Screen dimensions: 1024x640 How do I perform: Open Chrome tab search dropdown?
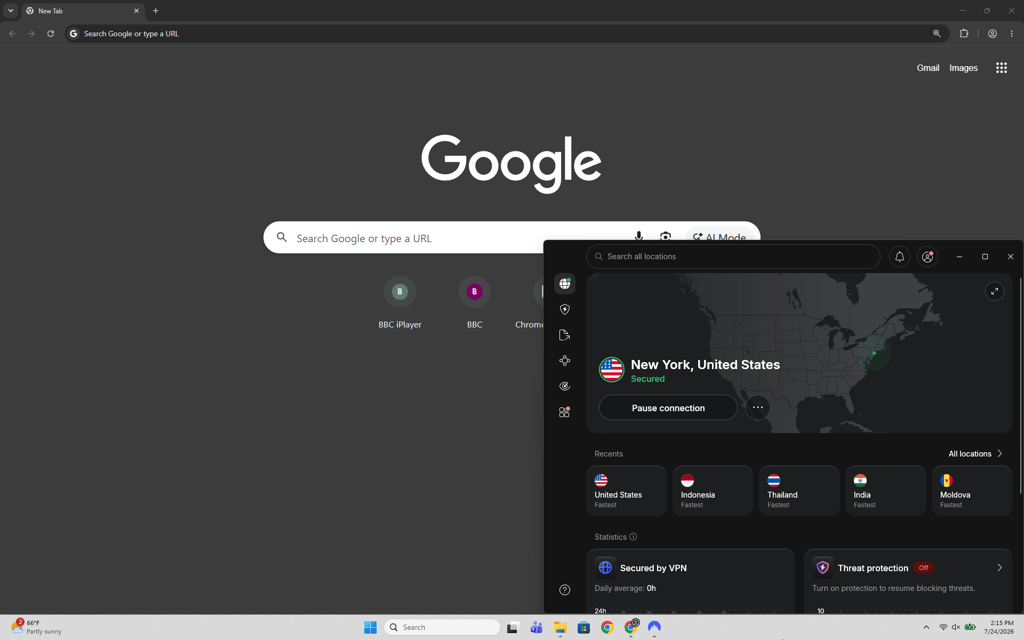(10, 10)
